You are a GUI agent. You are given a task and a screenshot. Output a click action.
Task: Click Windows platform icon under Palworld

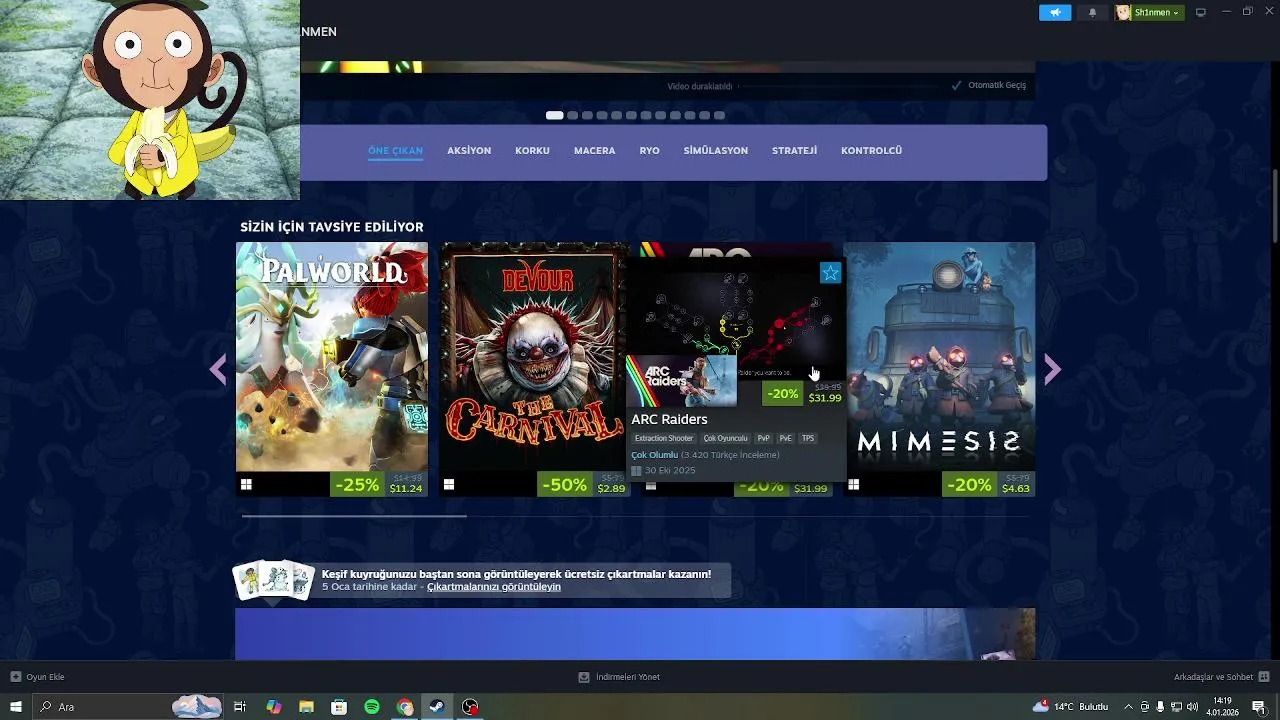click(x=246, y=484)
